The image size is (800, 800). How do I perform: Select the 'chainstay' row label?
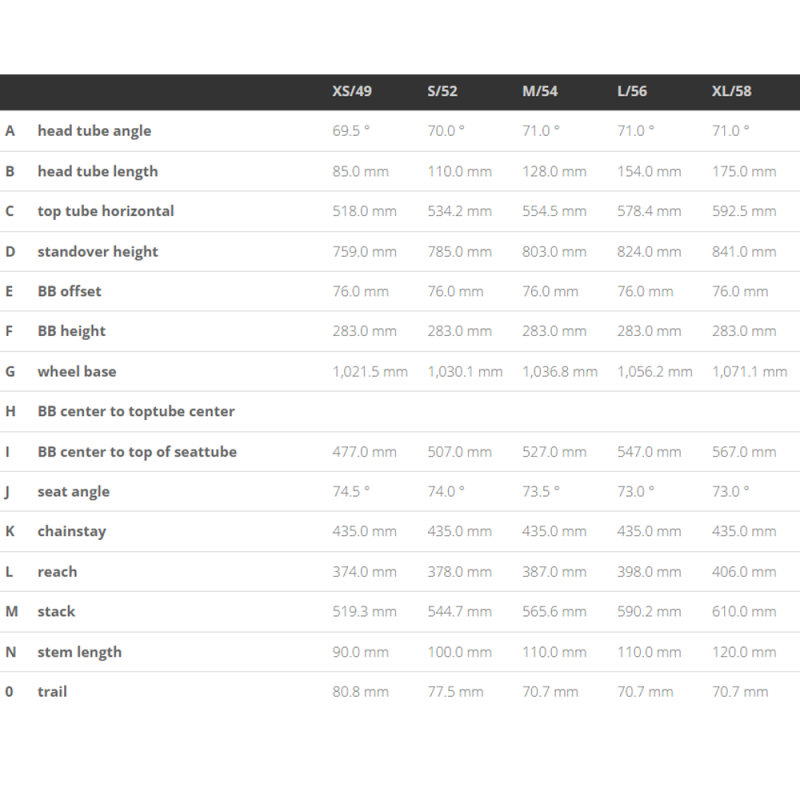pos(71,531)
